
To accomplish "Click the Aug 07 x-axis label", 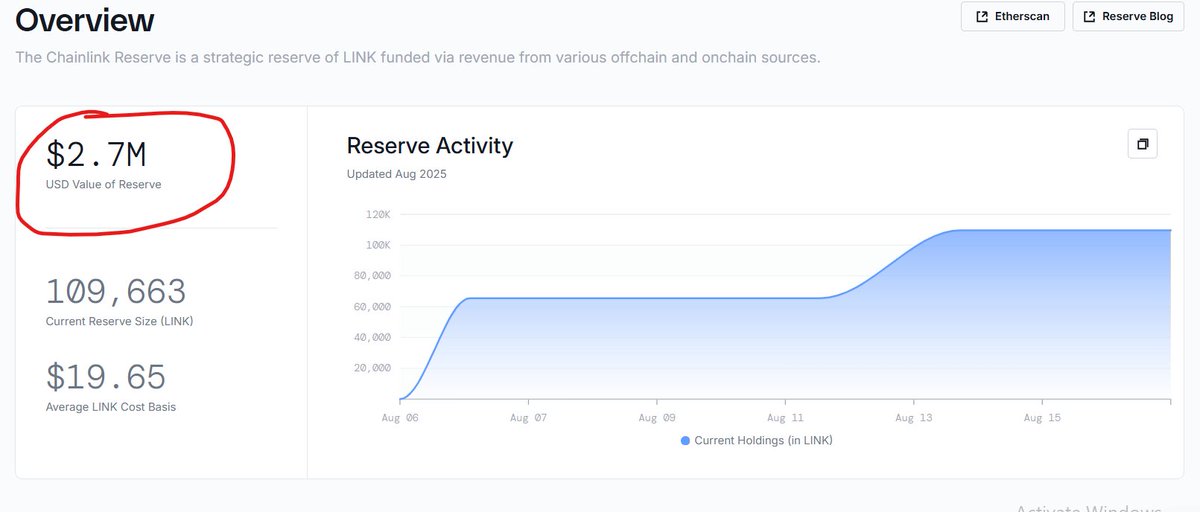I will (x=527, y=418).
